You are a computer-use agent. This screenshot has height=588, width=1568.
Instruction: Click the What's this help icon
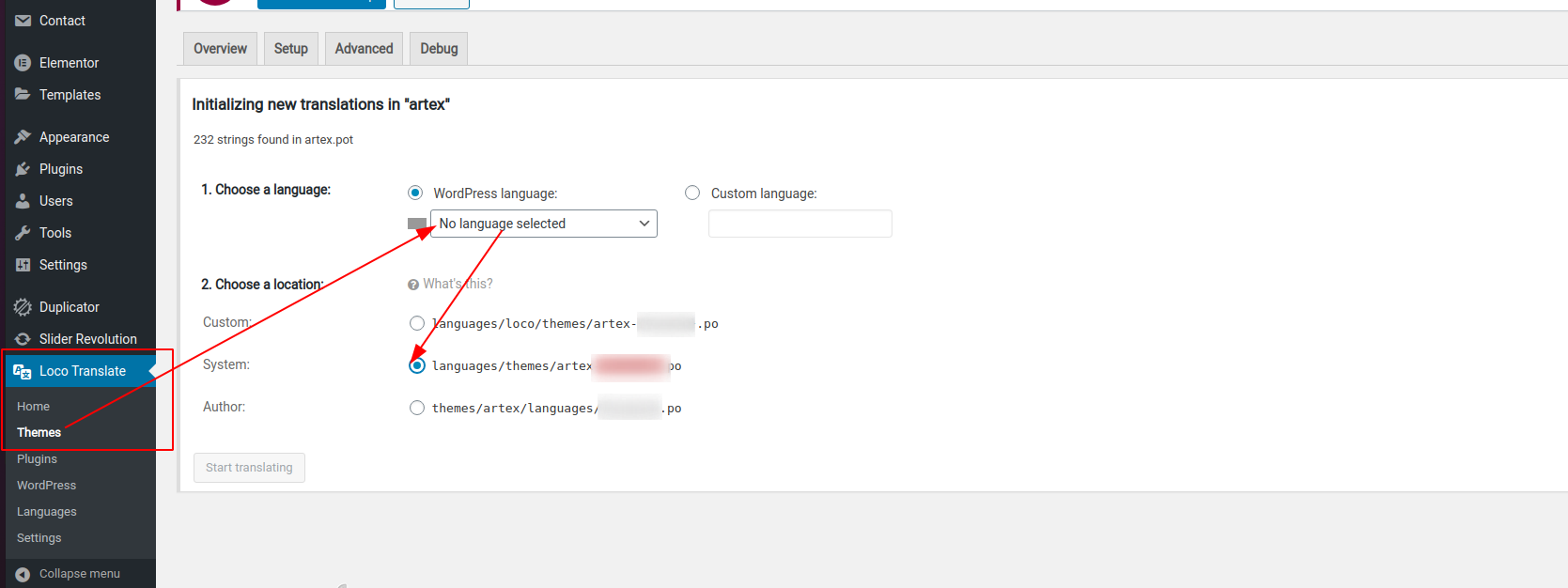[413, 285]
